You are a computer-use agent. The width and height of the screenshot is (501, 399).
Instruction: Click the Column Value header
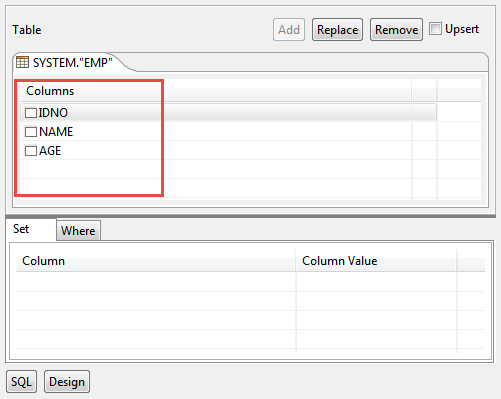[340, 261]
